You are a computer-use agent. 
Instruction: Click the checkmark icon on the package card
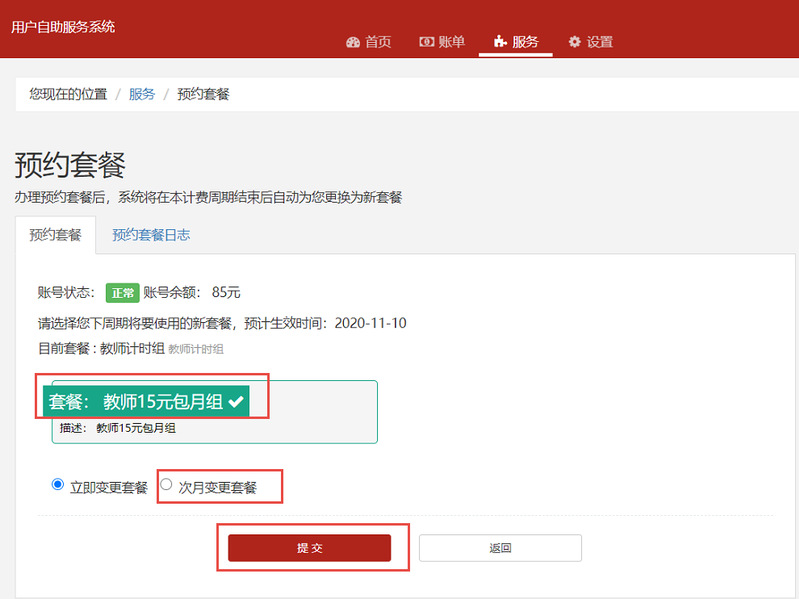pos(236,401)
